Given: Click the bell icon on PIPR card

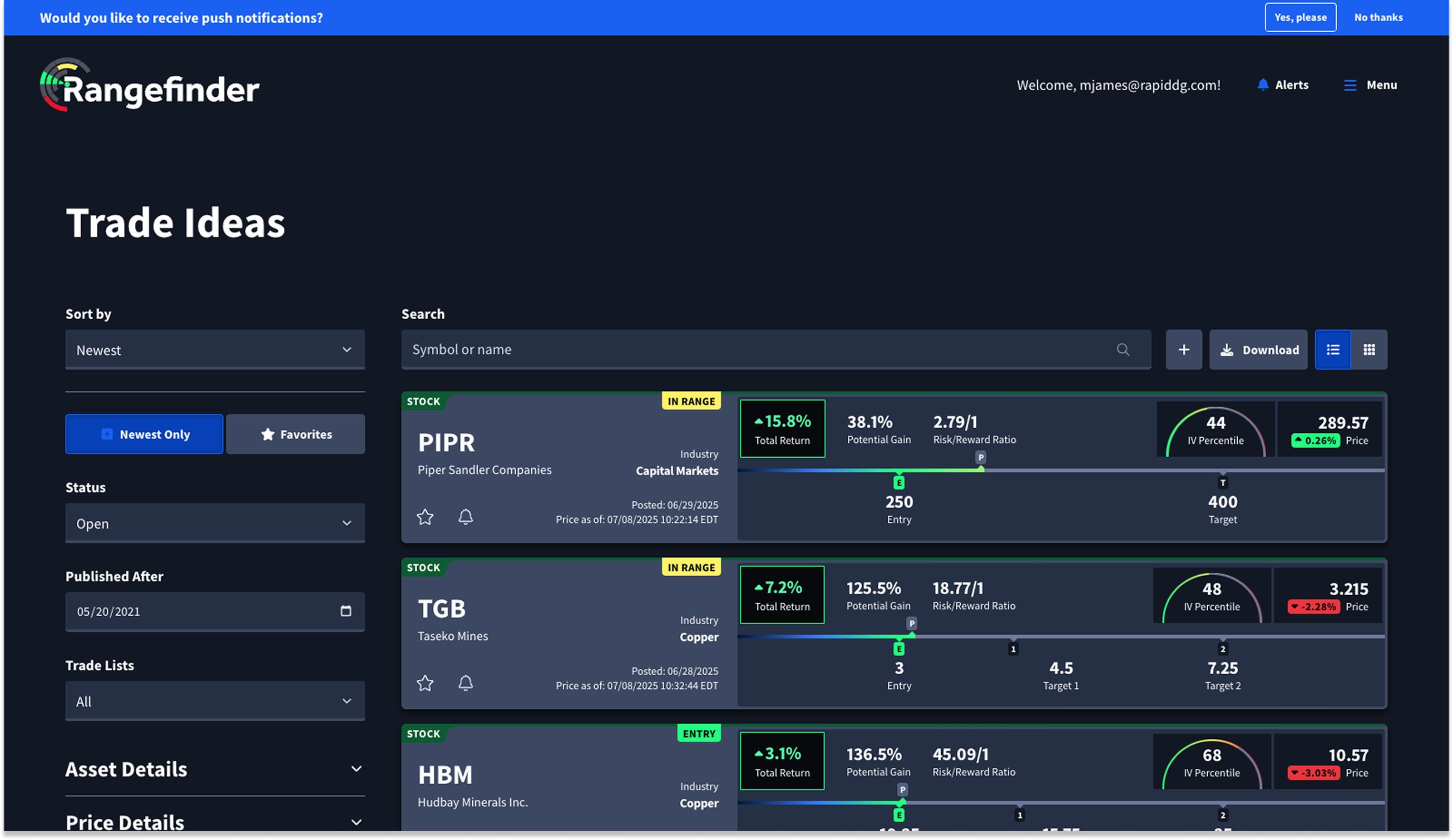Looking at the screenshot, I should [465, 517].
